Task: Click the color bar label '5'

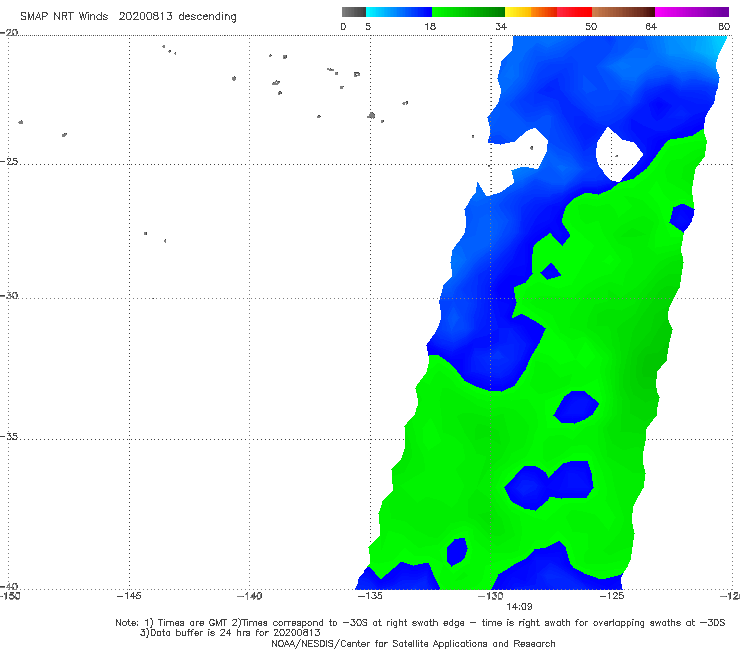Action: (368, 26)
